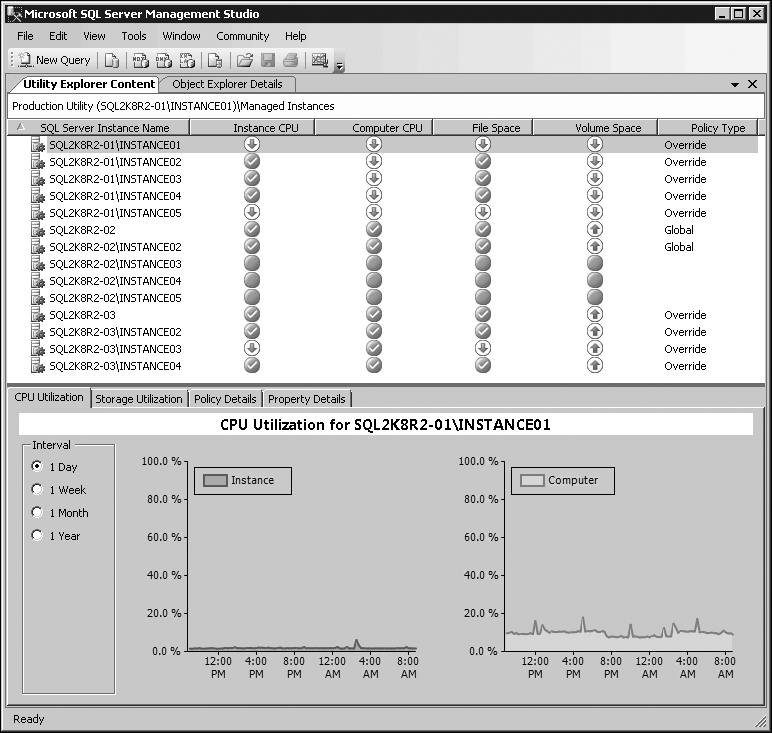Switch to CPU Utilization tab
The image size is (772, 733).
(x=49, y=397)
